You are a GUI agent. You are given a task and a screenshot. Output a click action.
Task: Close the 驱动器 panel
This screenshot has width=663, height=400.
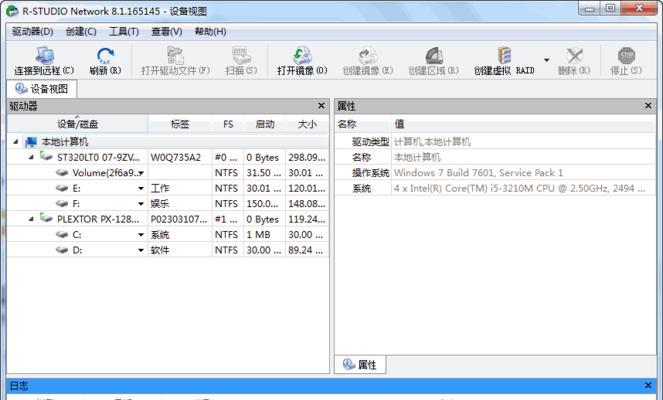pyautogui.click(x=321, y=106)
